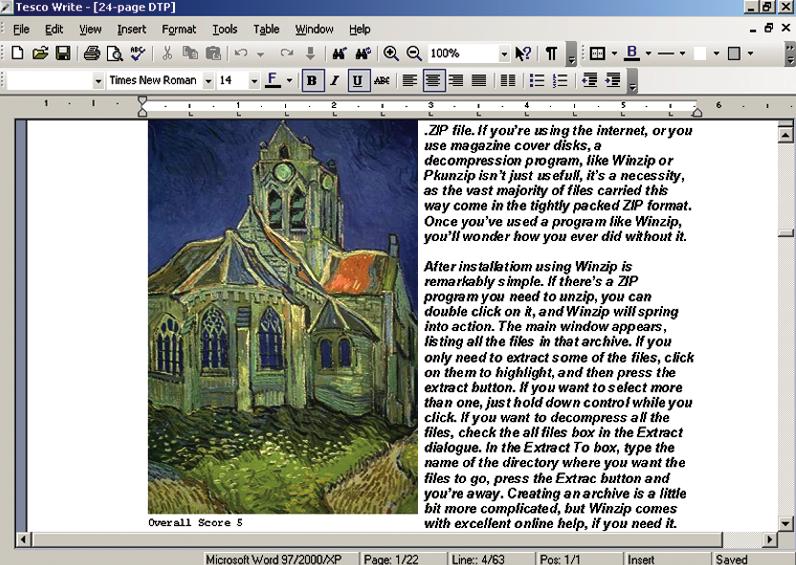
Task: Expand the undo history dropdown arrow
Action: point(260,53)
